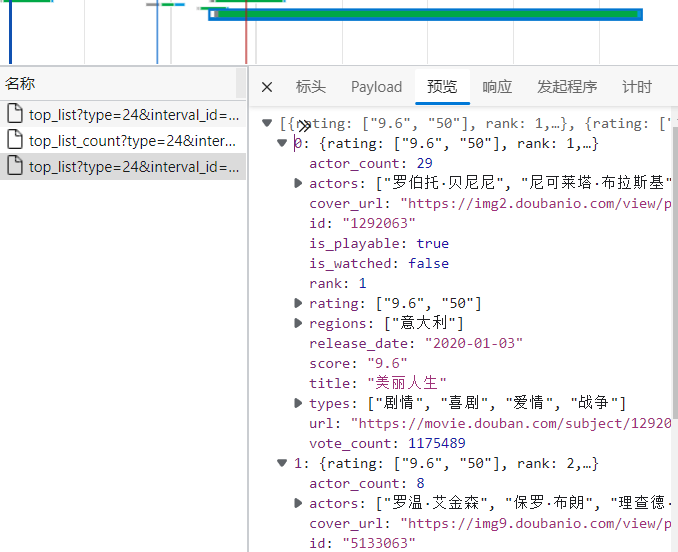Click the img2.doubanio.com cover_url value
This screenshot has width=678, height=552.
[x=535, y=203]
